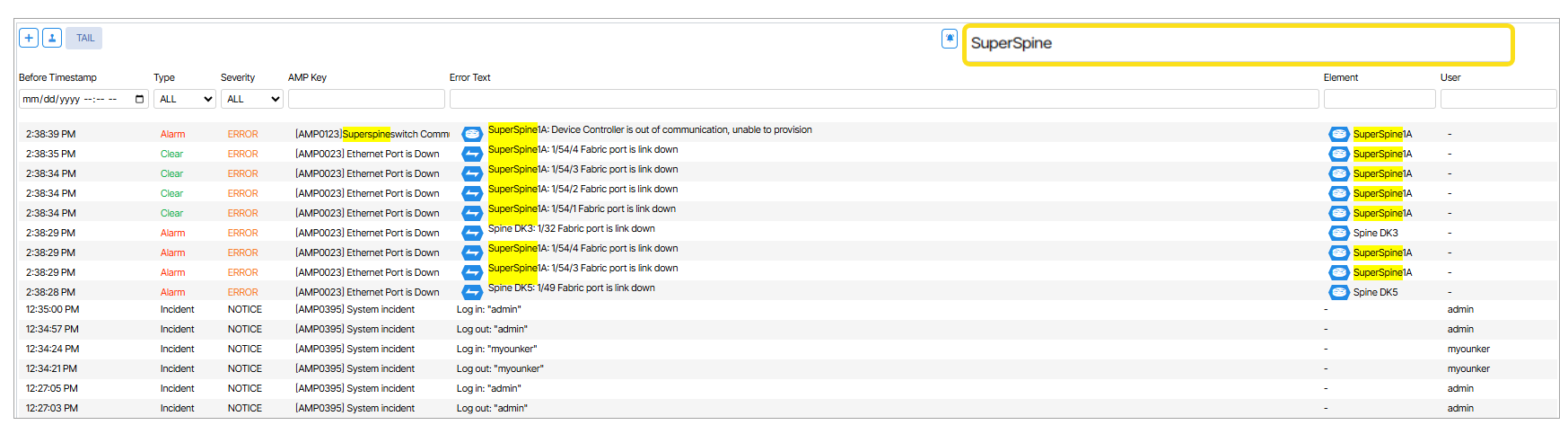Open the calendar picker in Before Timestamp
The height and width of the screenshot is (434, 1568).
tap(140, 99)
